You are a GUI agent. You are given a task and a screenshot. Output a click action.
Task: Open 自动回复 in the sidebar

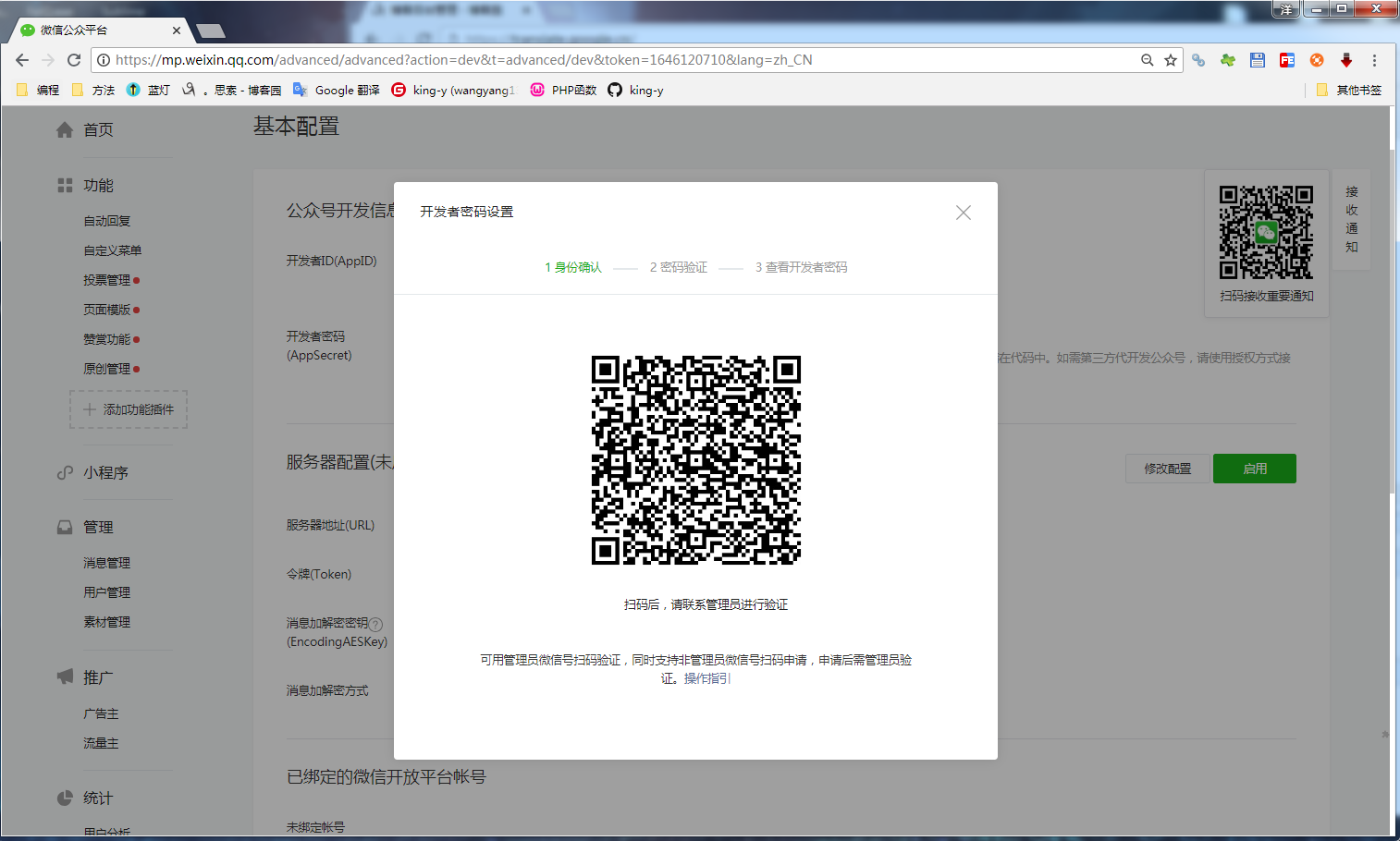click(x=107, y=221)
